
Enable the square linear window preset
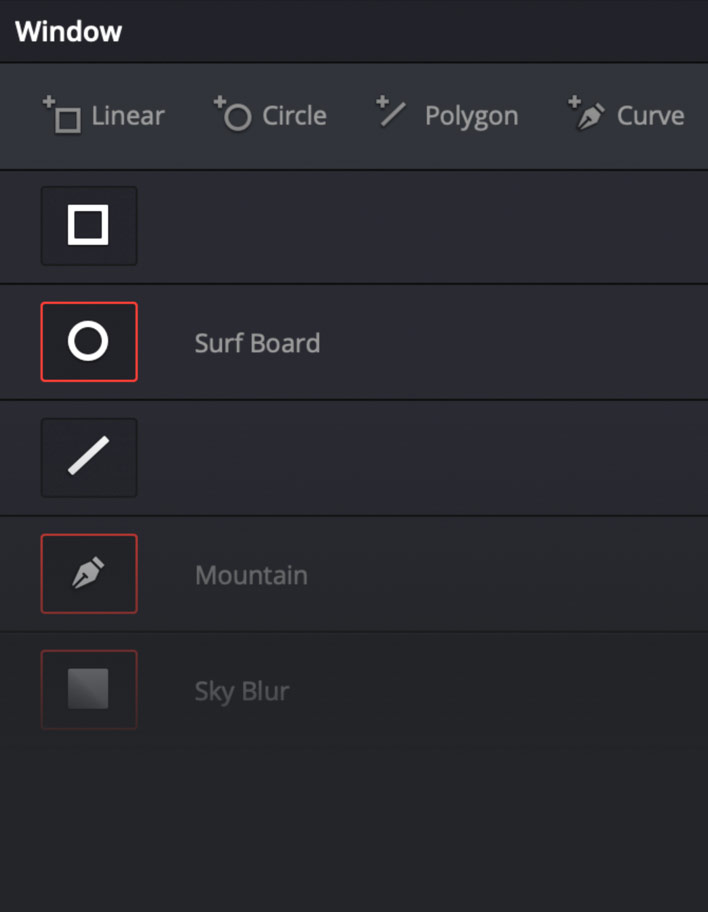[89, 226]
